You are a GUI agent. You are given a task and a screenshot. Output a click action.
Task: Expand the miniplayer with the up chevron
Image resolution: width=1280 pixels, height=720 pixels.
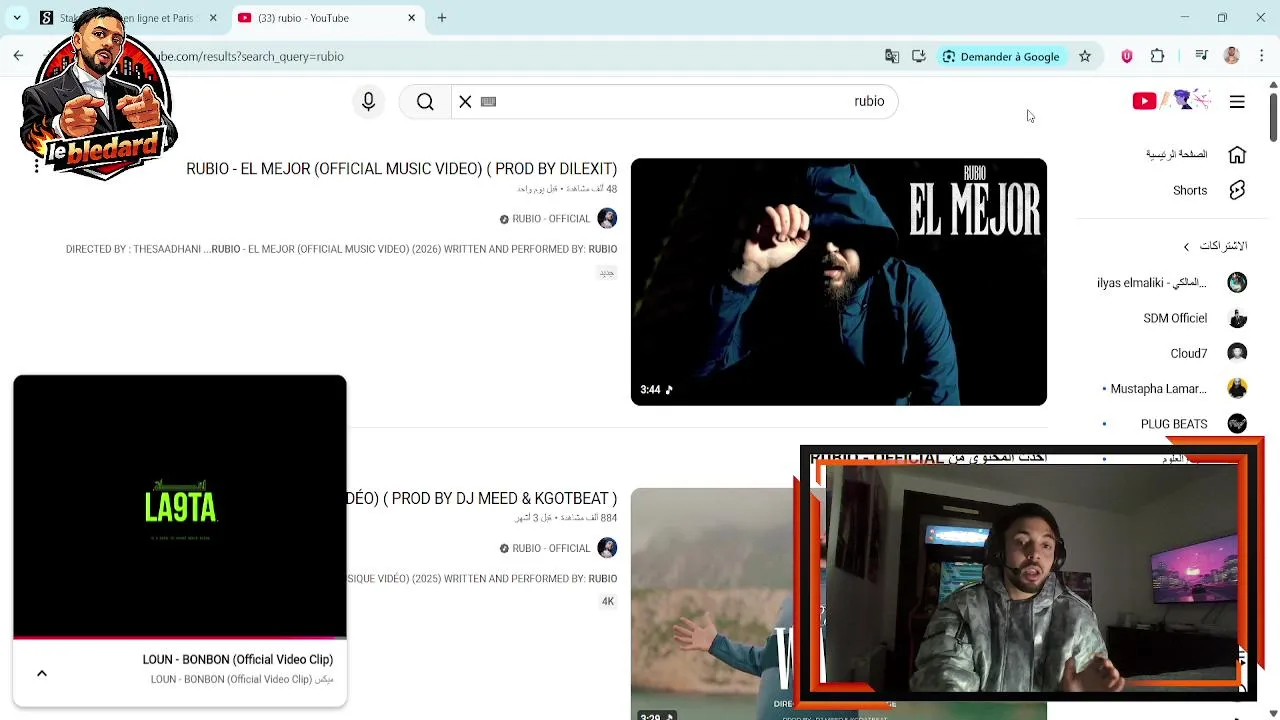[42, 673]
